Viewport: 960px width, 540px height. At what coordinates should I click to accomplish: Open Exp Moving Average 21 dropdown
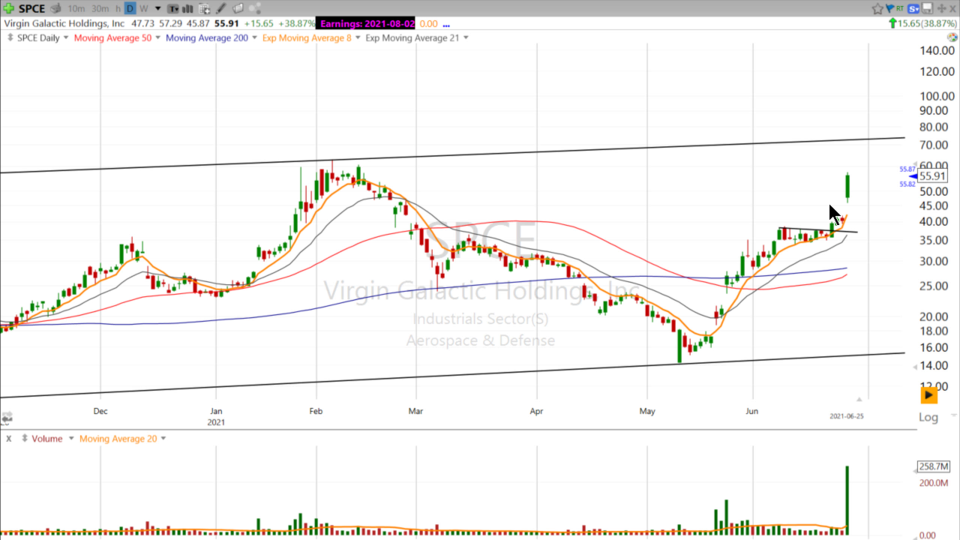(x=466, y=38)
